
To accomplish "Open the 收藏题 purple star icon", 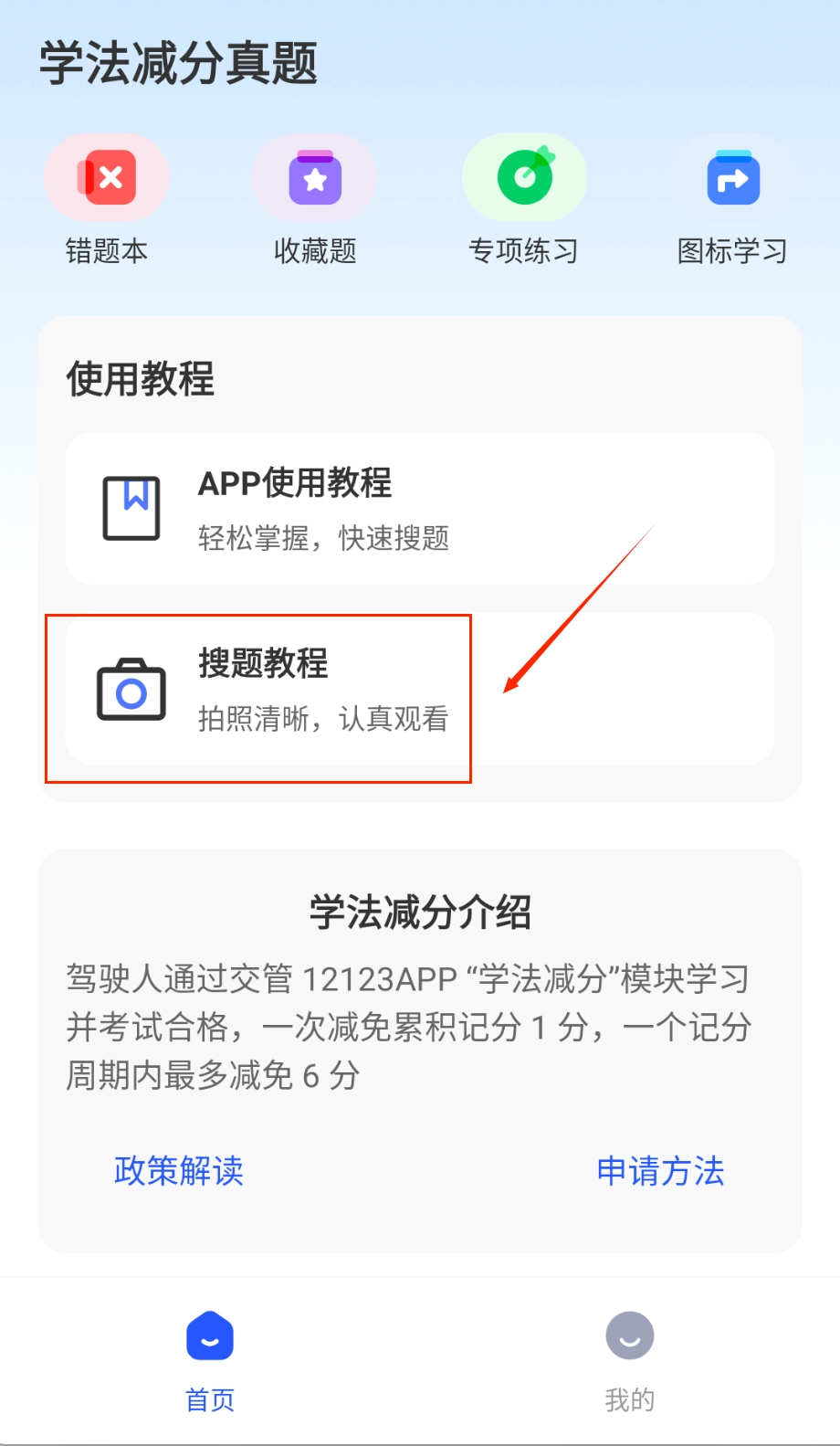I will tap(315, 177).
